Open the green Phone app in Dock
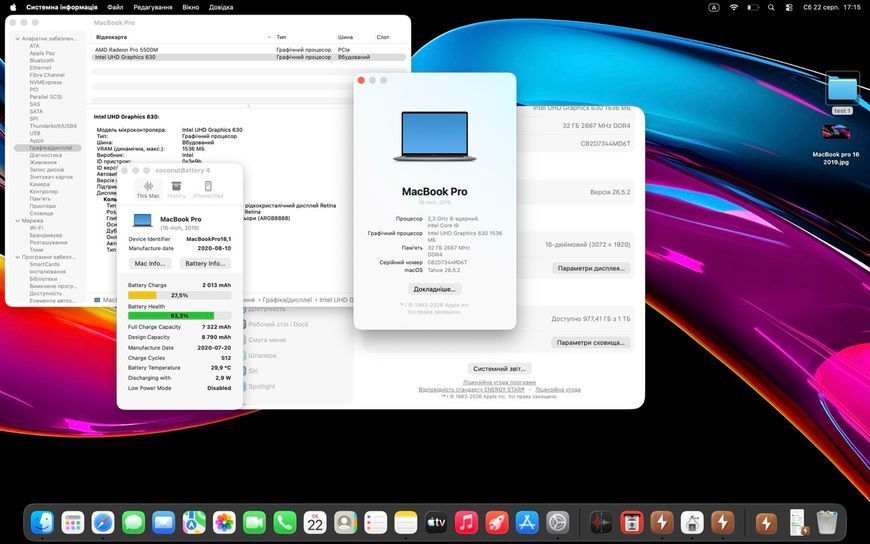The width and height of the screenshot is (870, 544). pos(285,522)
